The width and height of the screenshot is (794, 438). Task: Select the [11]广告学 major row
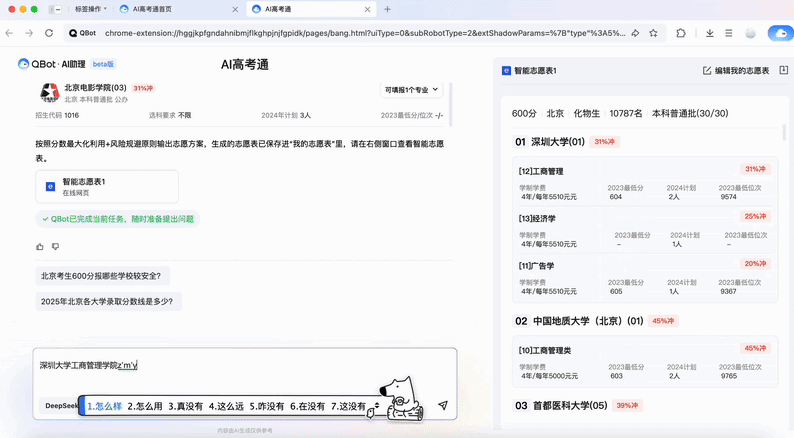pyautogui.click(x=645, y=277)
